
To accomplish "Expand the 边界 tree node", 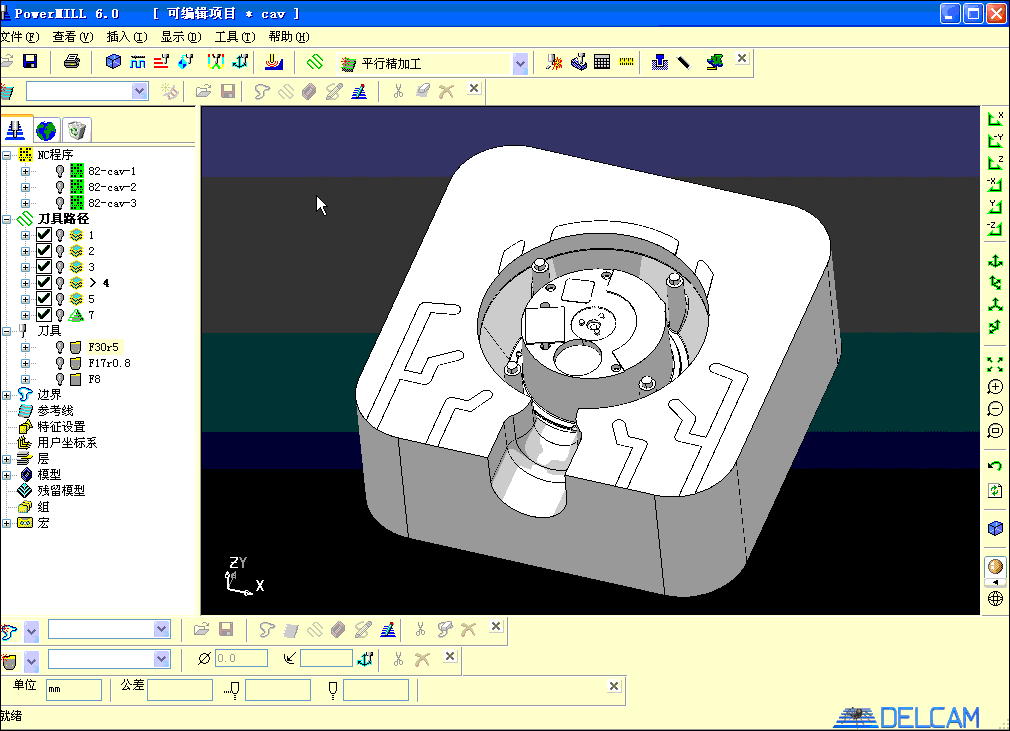I will [6, 395].
